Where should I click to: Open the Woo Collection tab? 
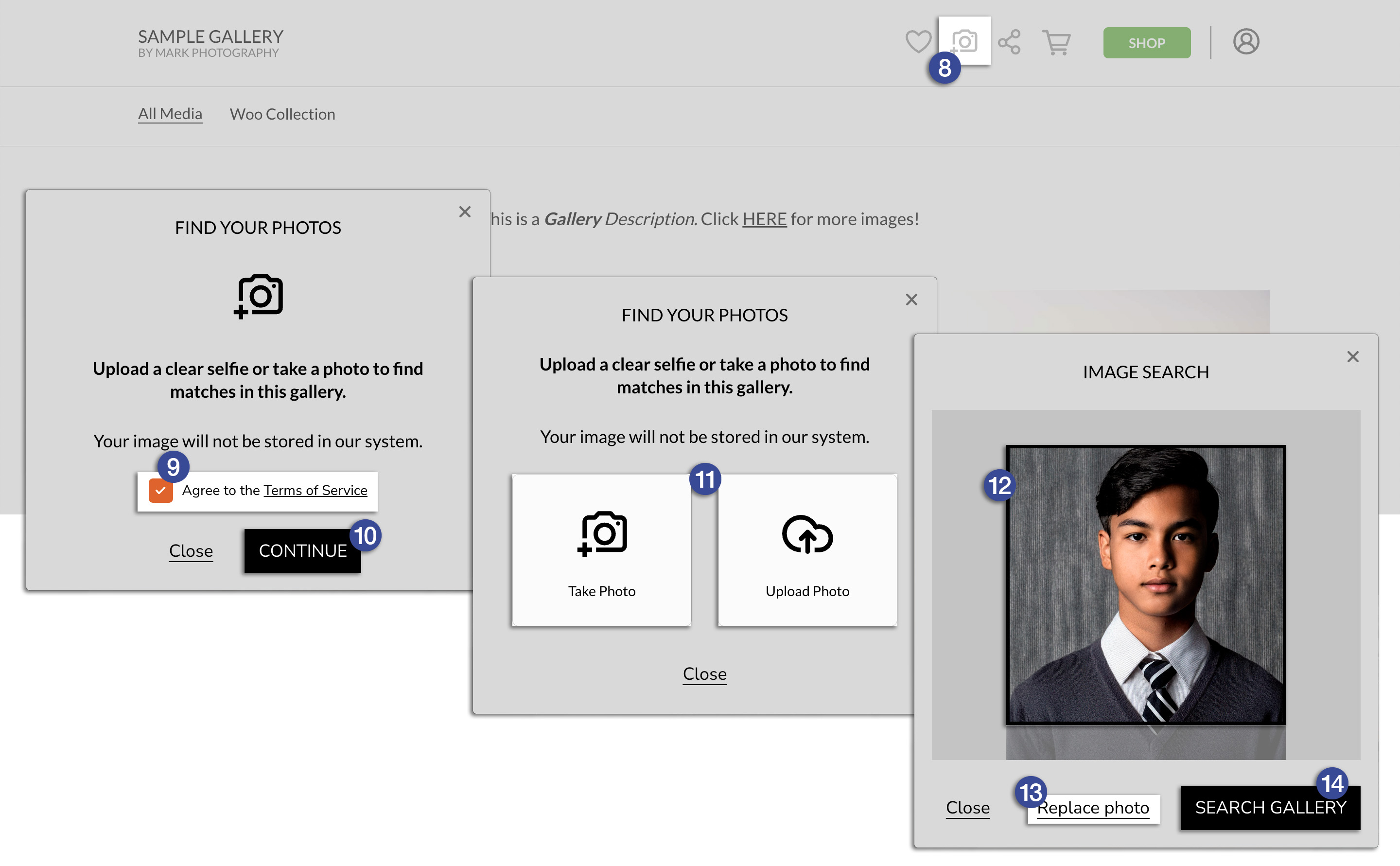pos(282,114)
